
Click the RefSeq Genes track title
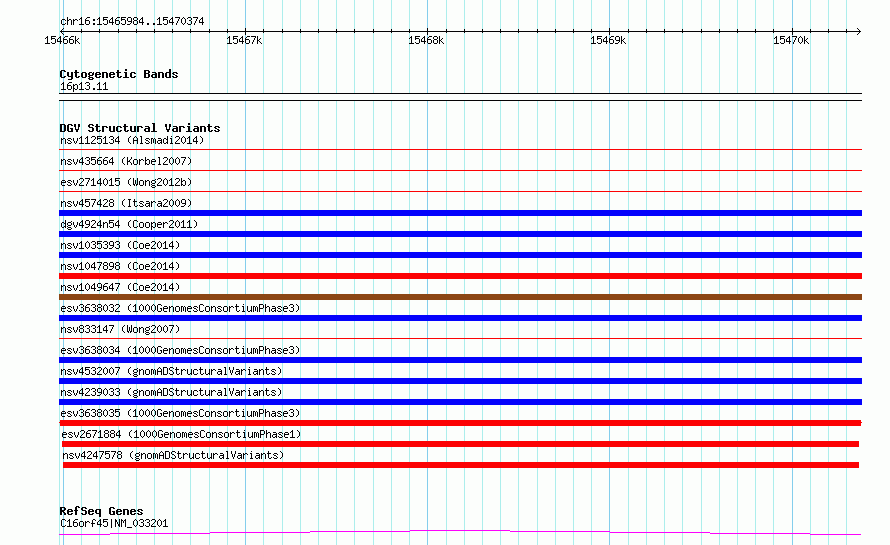pos(102,511)
